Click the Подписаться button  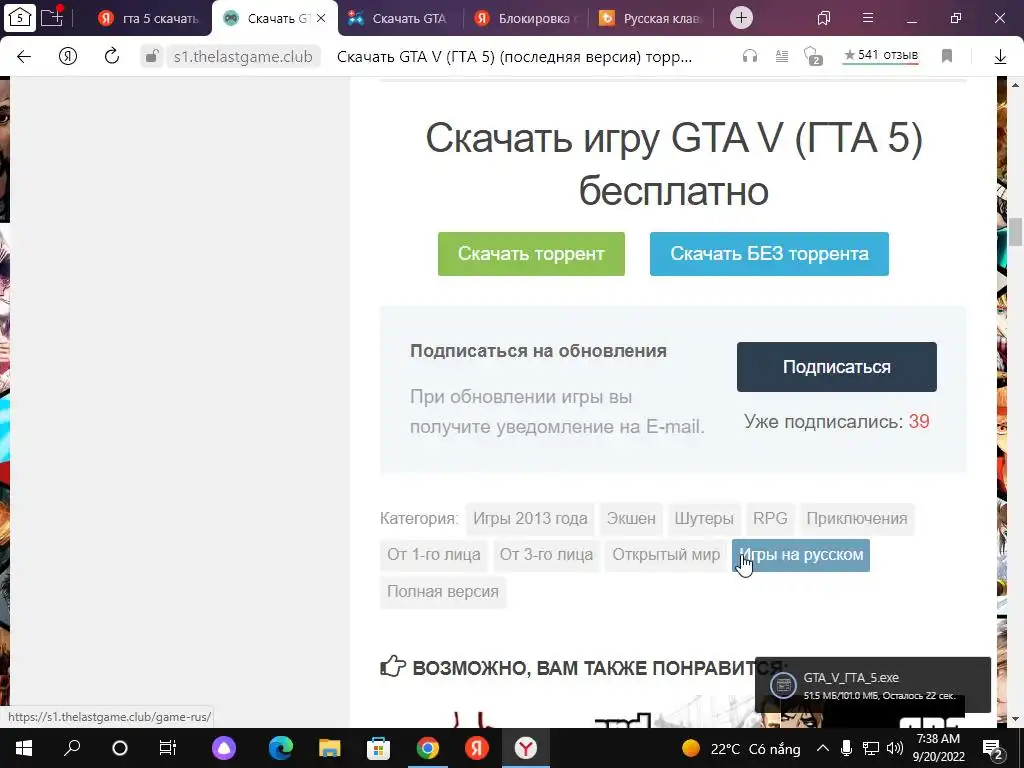pyautogui.click(x=837, y=367)
